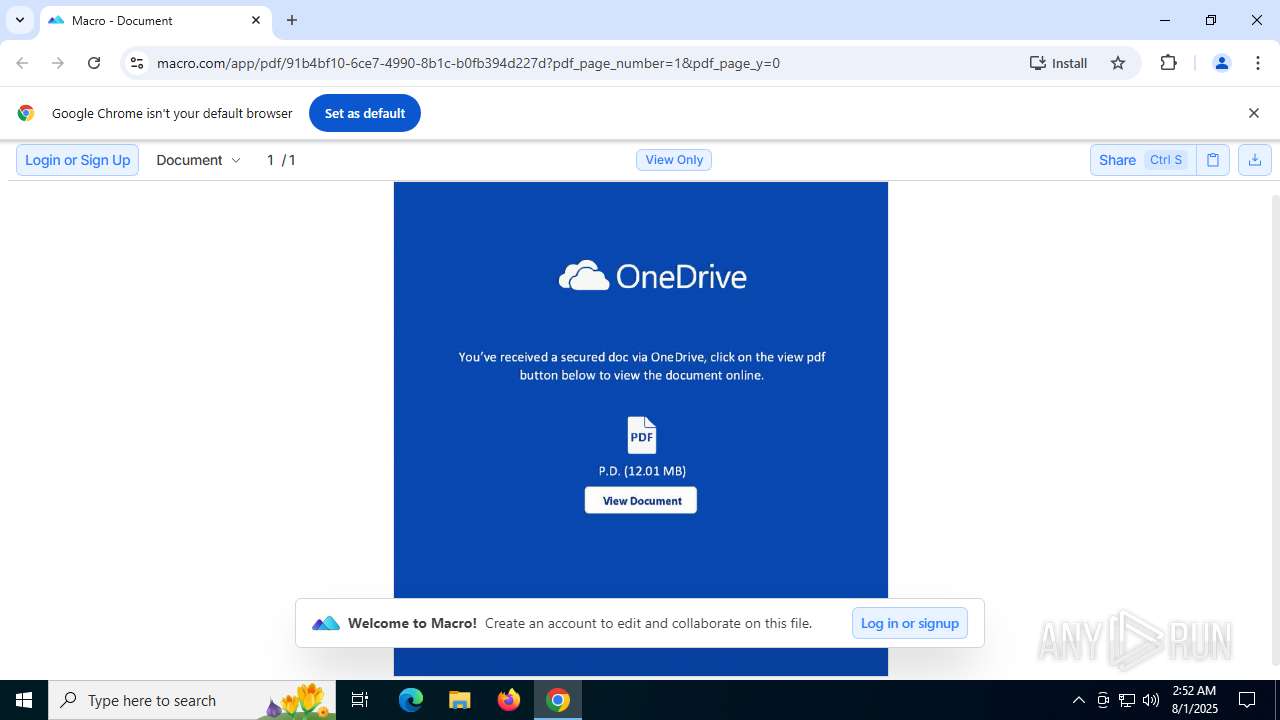Click the PDF file icon in document
1280x720 pixels.
pyautogui.click(x=642, y=435)
